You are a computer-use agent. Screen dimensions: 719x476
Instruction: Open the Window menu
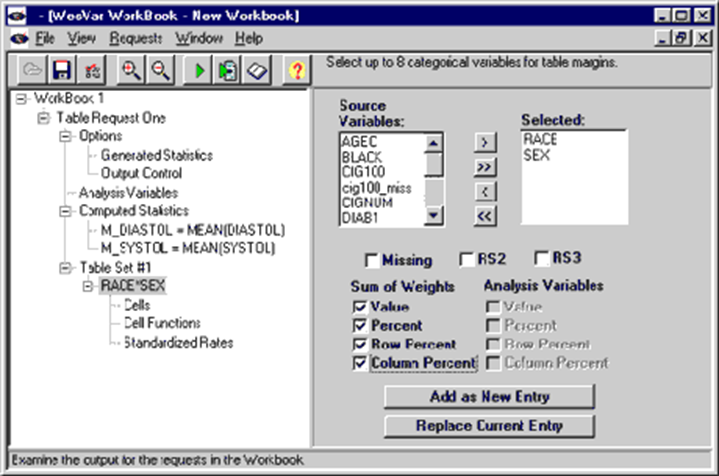click(x=199, y=38)
